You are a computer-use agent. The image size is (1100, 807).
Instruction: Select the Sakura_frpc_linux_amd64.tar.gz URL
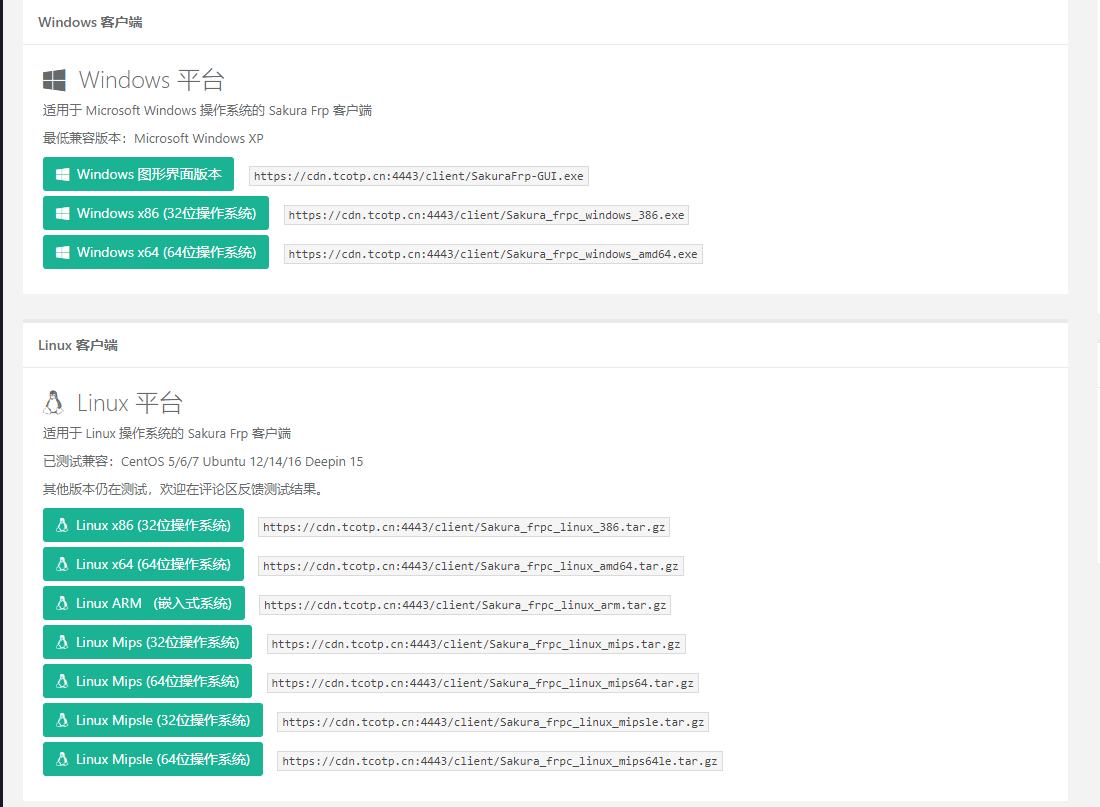point(471,566)
